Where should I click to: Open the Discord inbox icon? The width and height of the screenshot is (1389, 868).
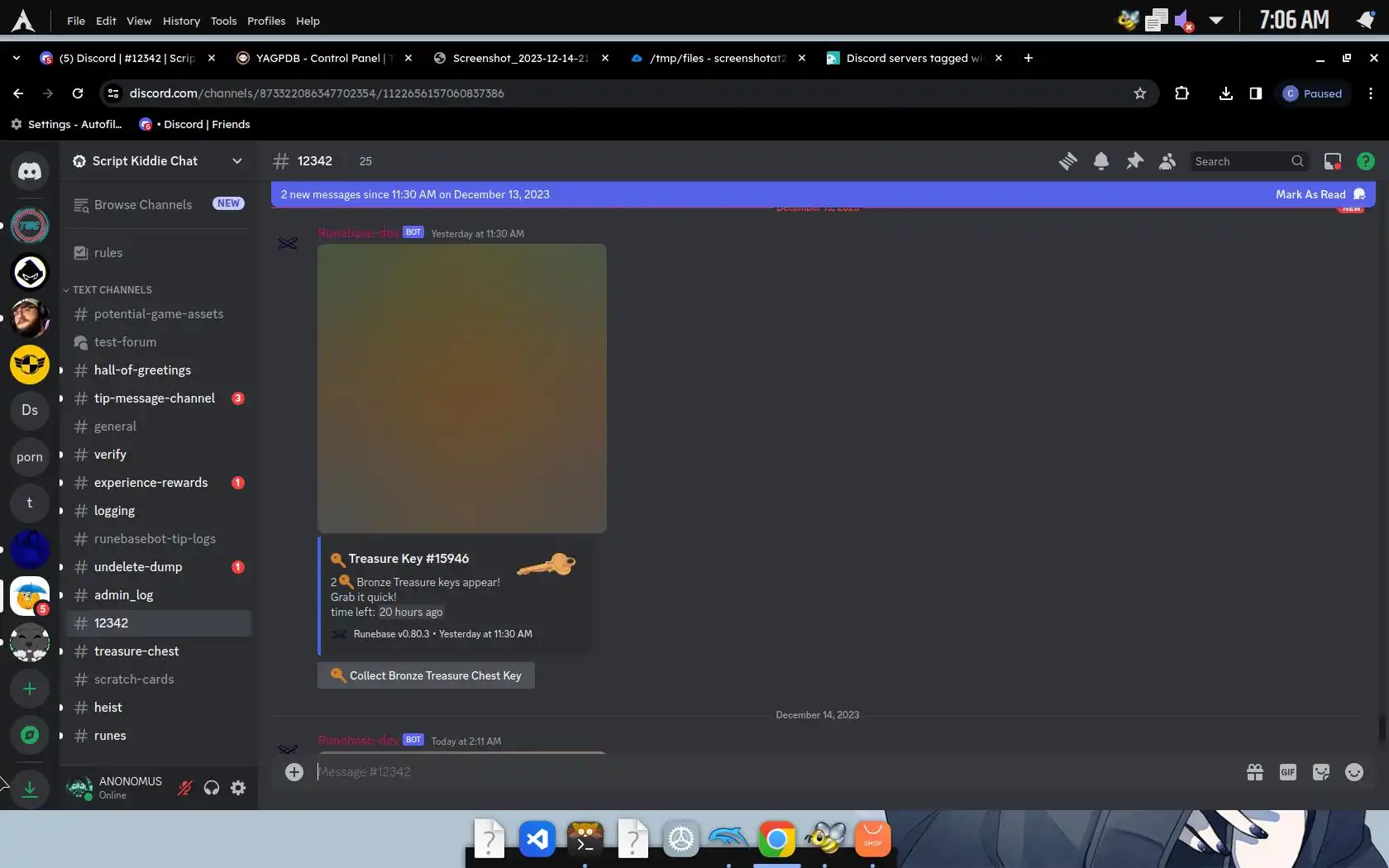pyautogui.click(x=1333, y=161)
